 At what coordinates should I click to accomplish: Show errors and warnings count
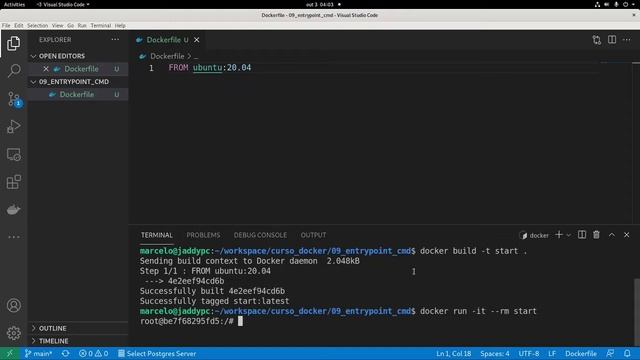pyautogui.click(x=93, y=353)
